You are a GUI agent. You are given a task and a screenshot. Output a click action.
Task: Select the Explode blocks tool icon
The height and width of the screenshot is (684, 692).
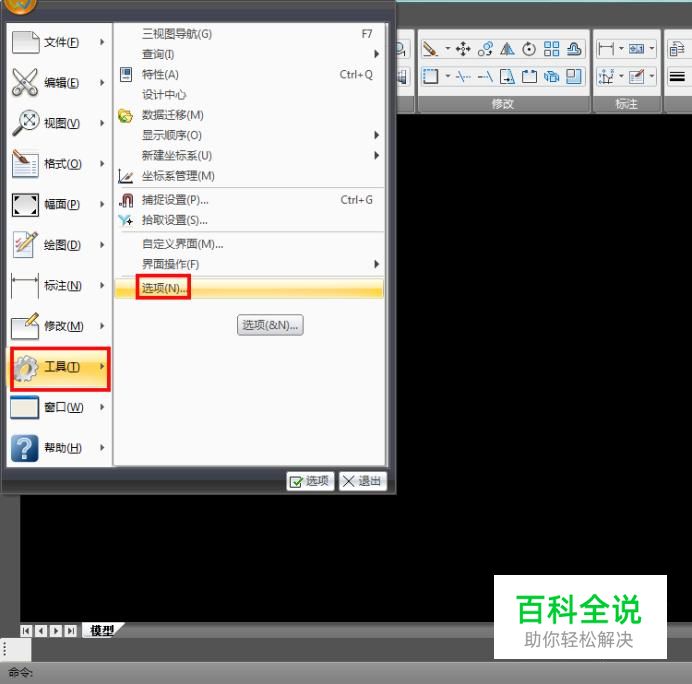[551, 76]
